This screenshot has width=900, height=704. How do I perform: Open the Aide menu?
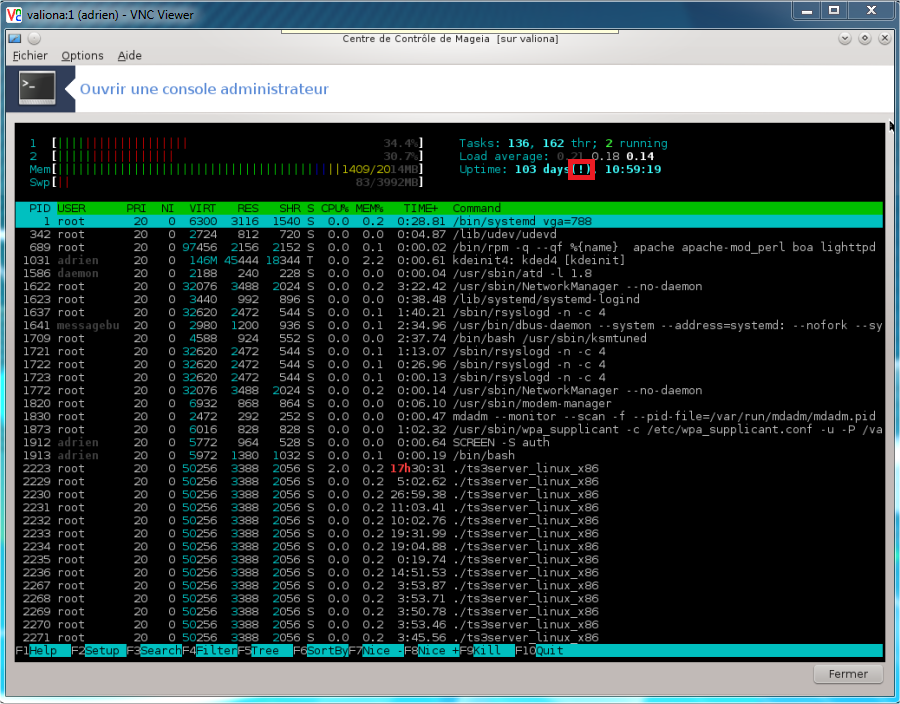[x=130, y=56]
